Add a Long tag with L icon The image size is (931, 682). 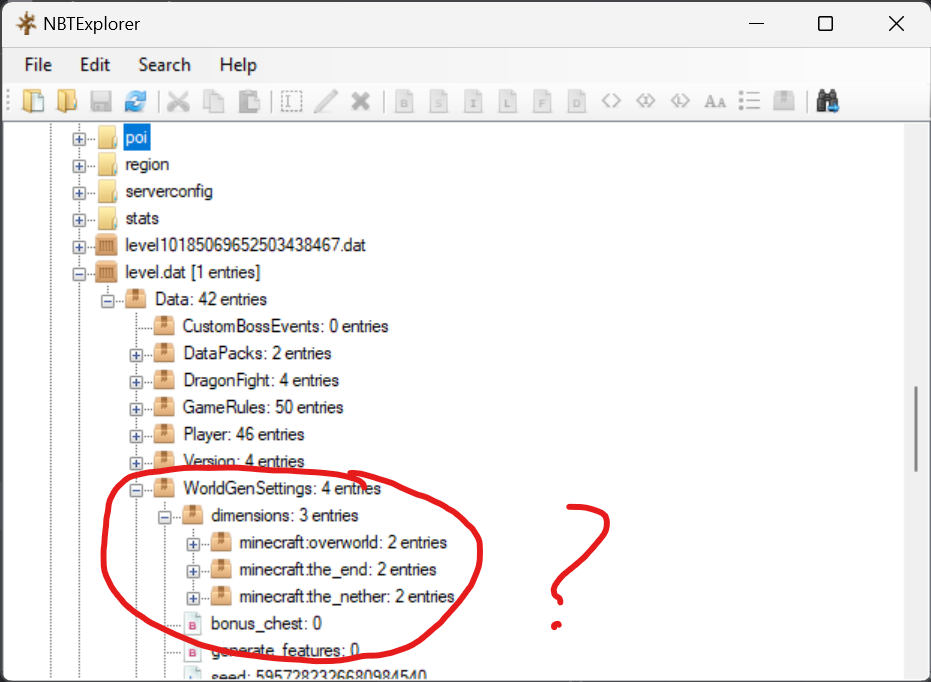[x=507, y=101]
